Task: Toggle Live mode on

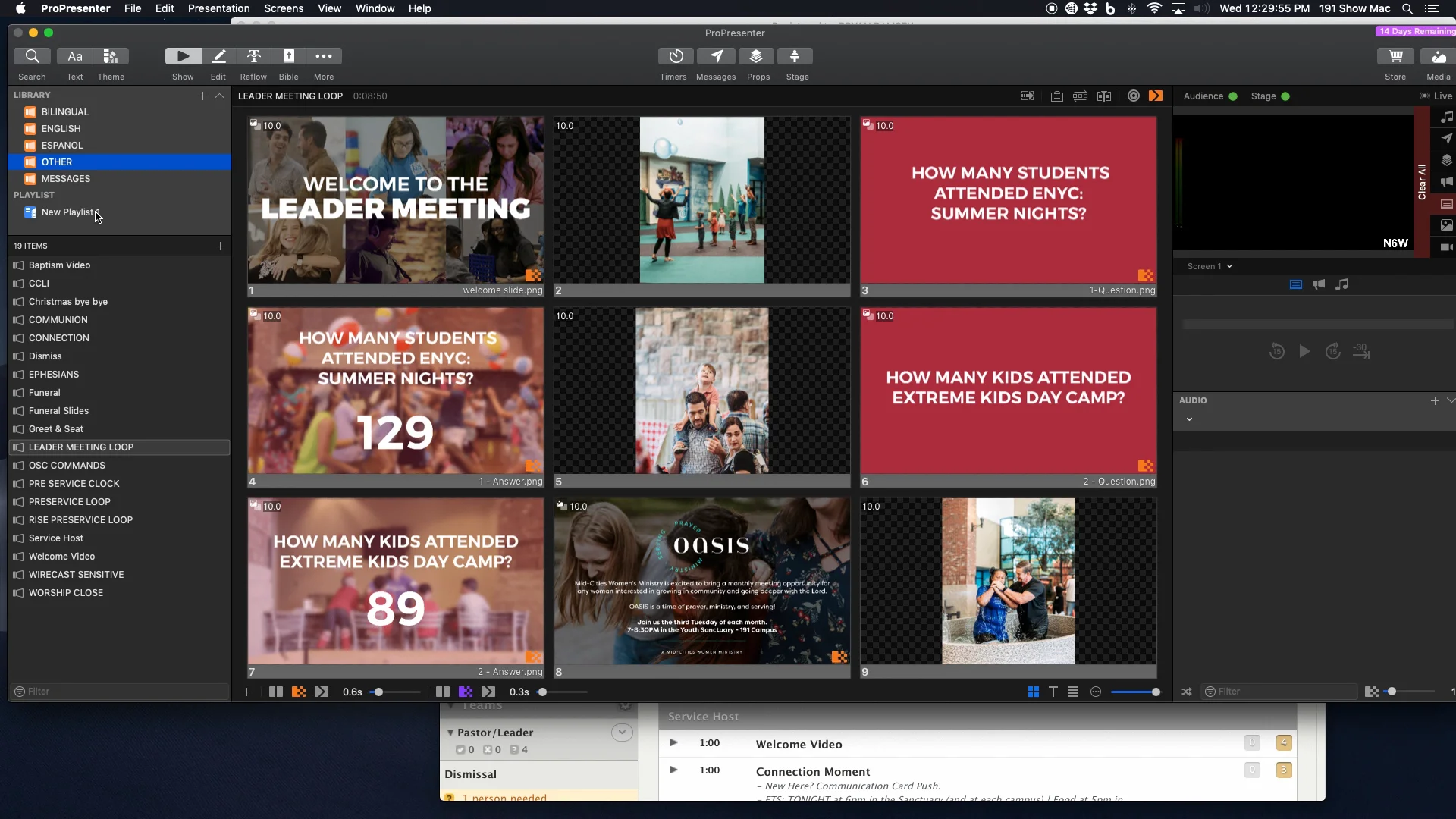Action: (x=1437, y=96)
